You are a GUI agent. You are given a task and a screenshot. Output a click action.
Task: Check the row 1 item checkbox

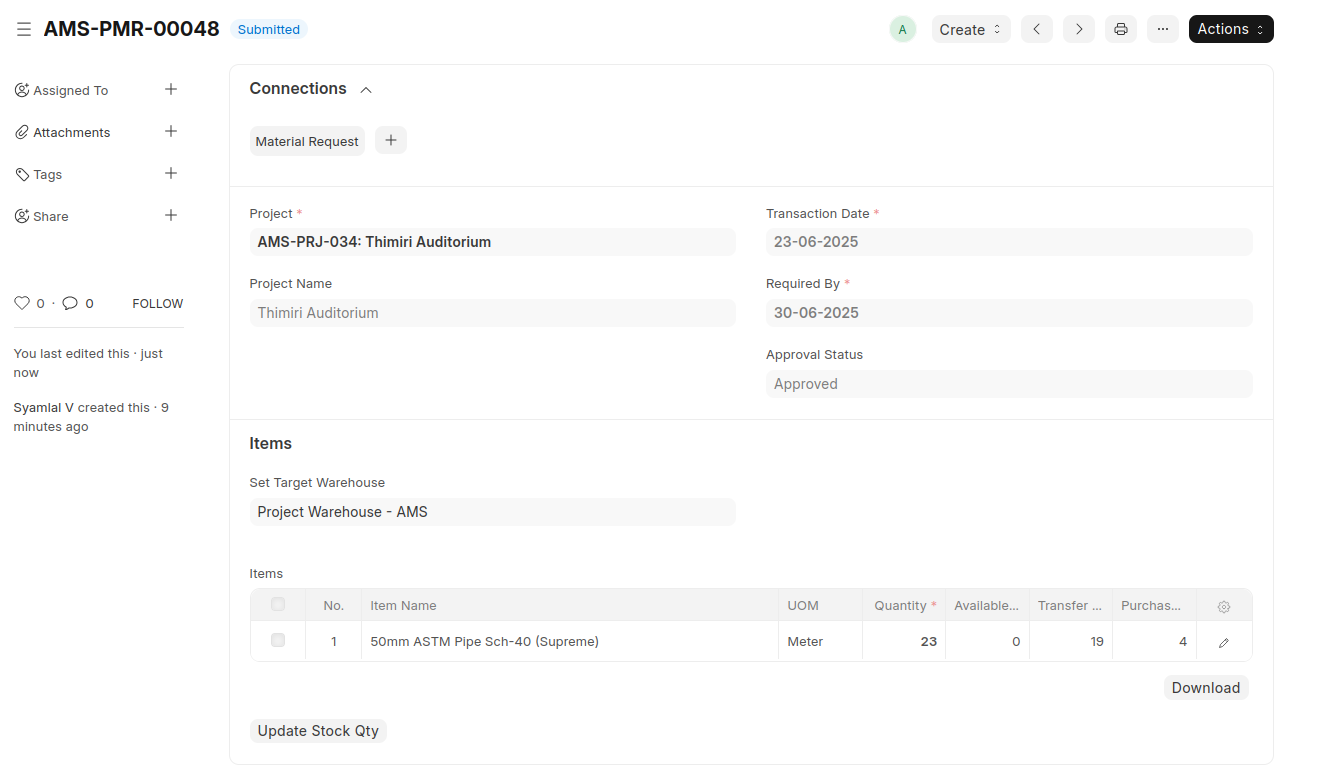[278, 640]
